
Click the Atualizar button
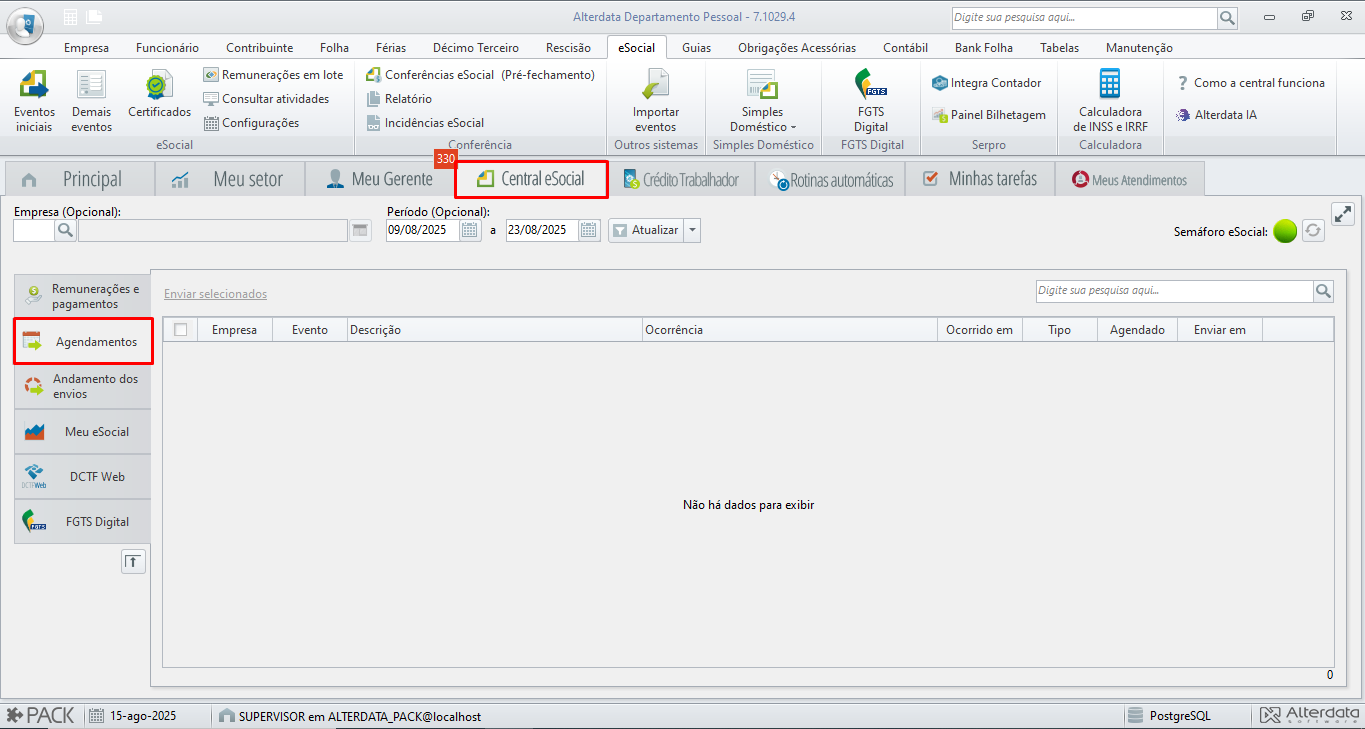coord(646,230)
